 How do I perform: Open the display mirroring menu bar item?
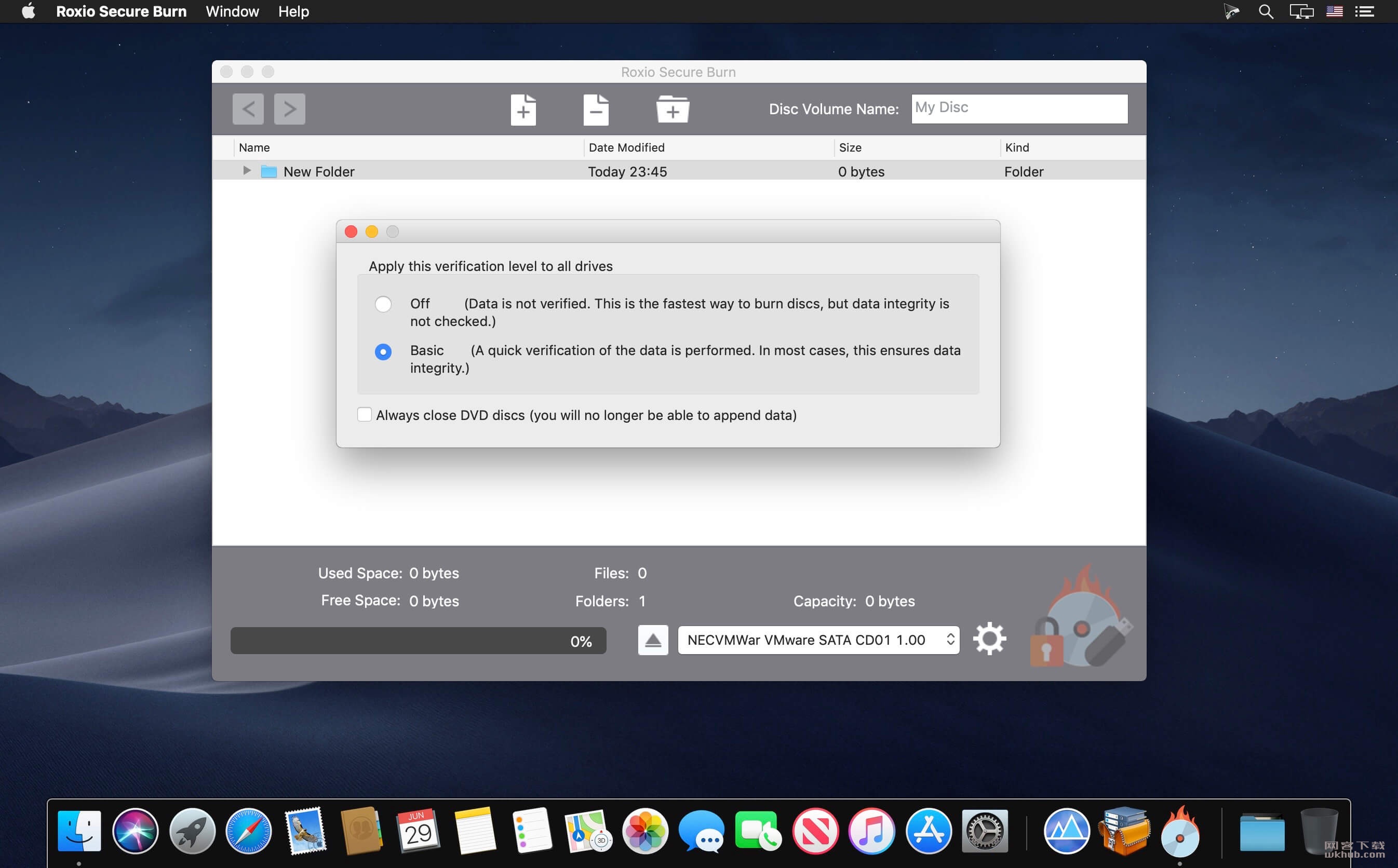tap(1301, 11)
